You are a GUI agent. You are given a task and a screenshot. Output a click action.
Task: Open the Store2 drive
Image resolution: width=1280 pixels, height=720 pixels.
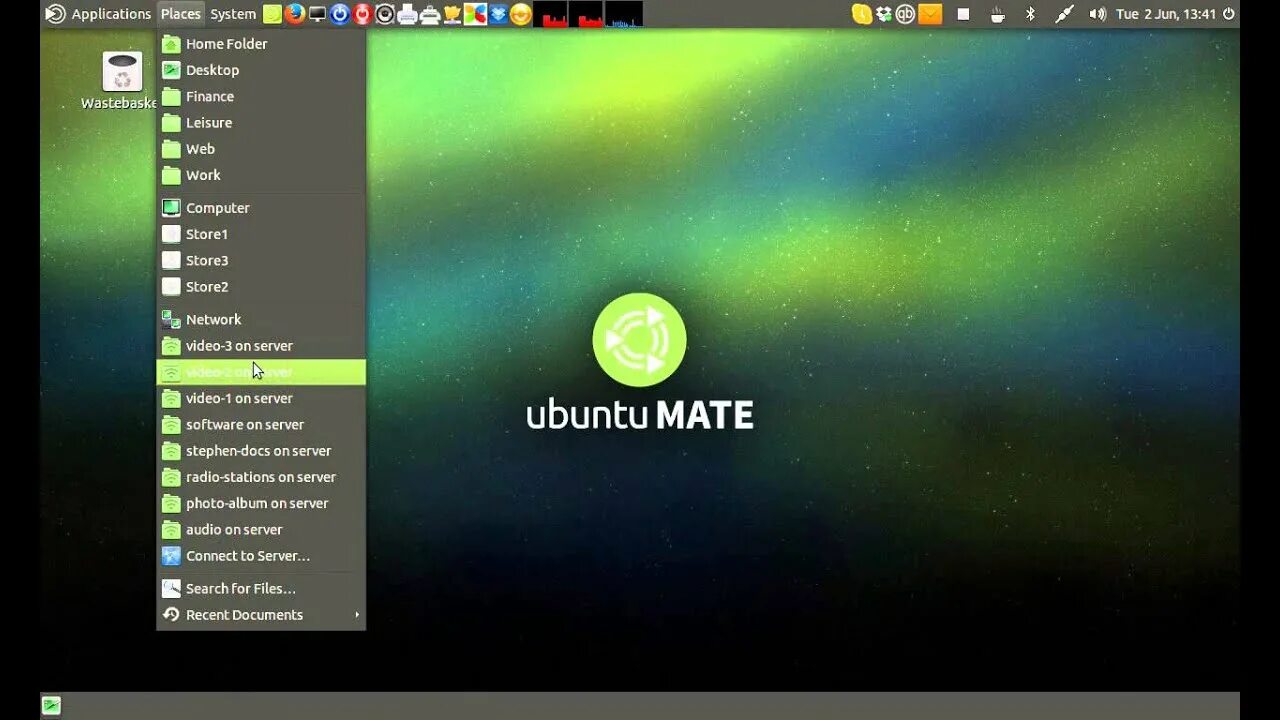point(261,286)
